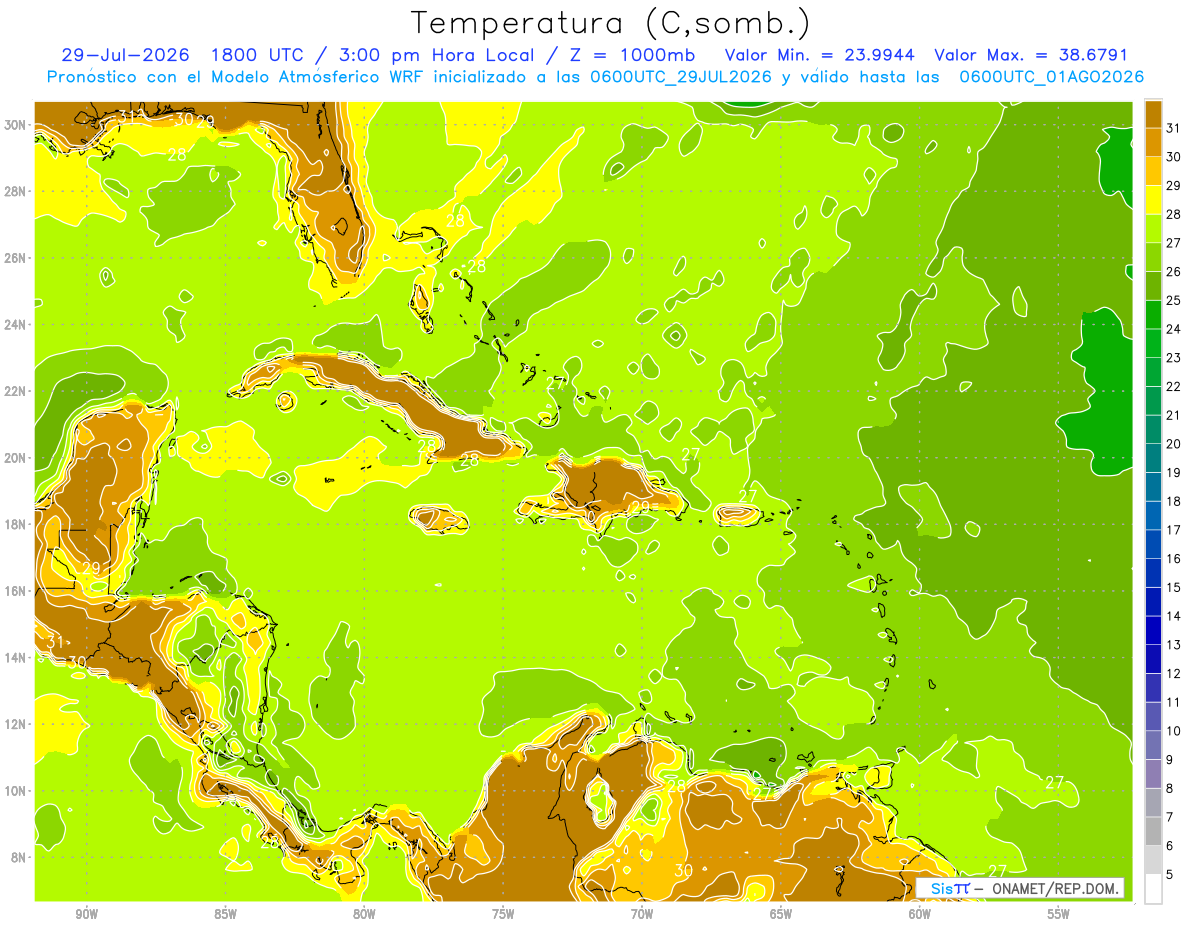
Task: Click the '90W' longitude axis label
Action: [x=87, y=914]
